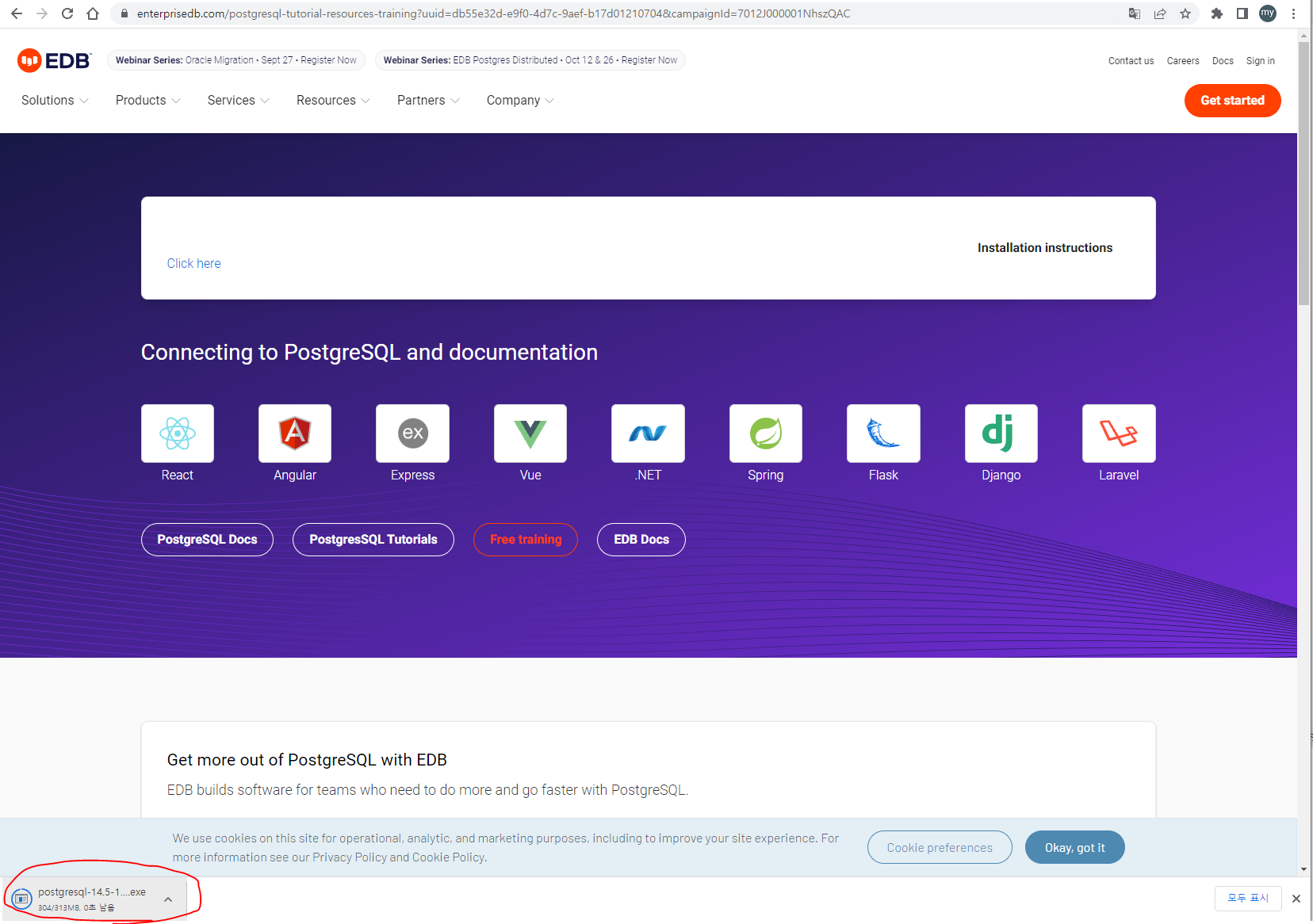This screenshot has width=1313, height=924.
Task: Open the Vue connection guide icon
Action: pos(530,433)
